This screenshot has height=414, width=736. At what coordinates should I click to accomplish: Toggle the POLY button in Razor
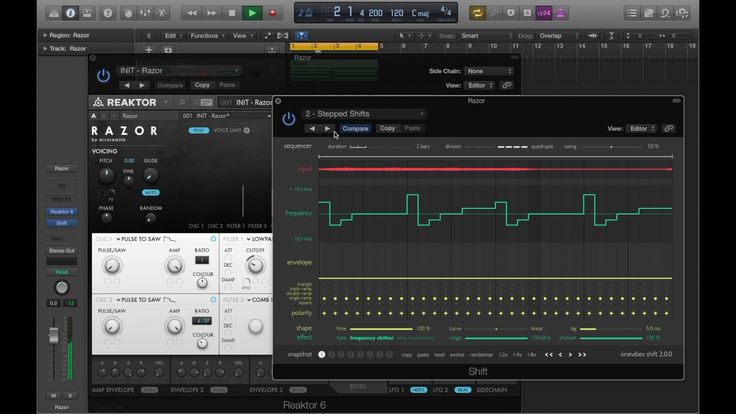[199, 130]
